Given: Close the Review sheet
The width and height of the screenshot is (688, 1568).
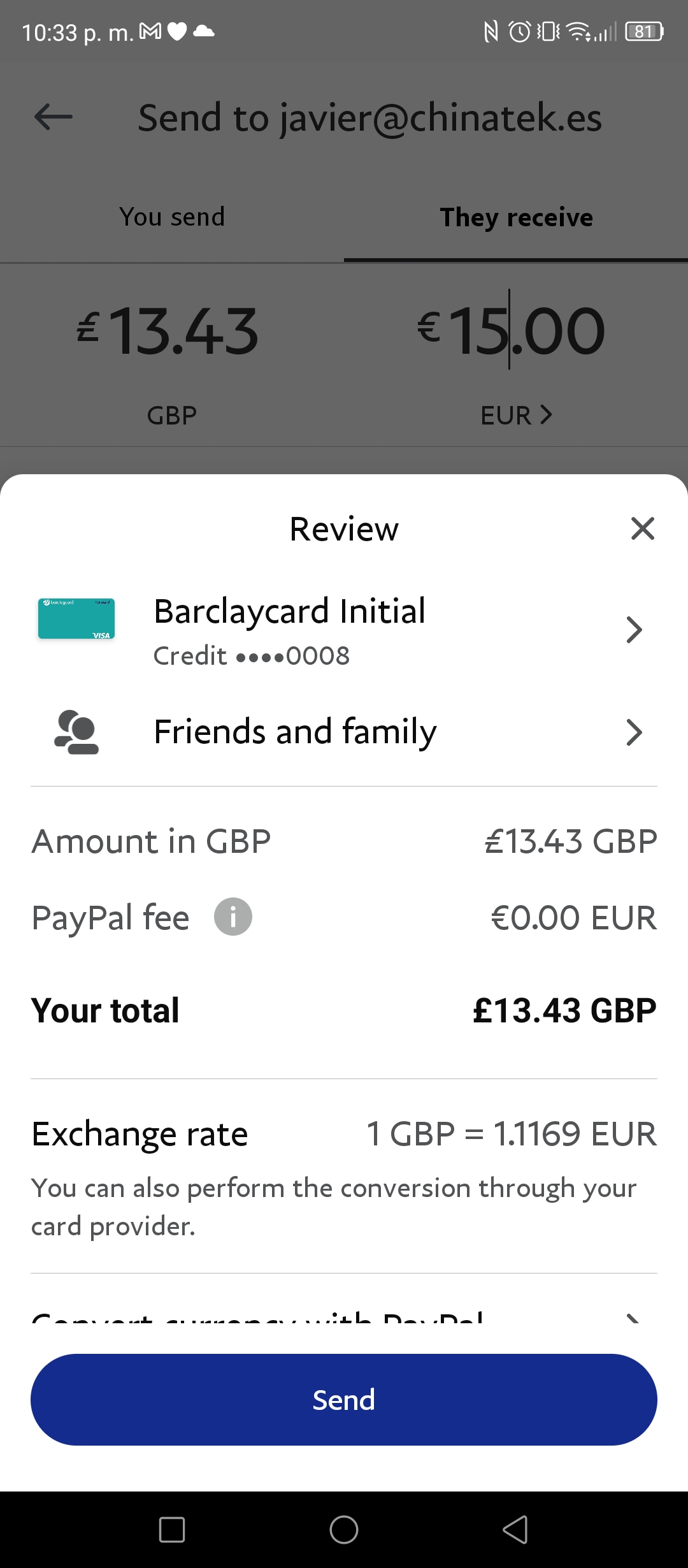Looking at the screenshot, I should (x=642, y=528).
